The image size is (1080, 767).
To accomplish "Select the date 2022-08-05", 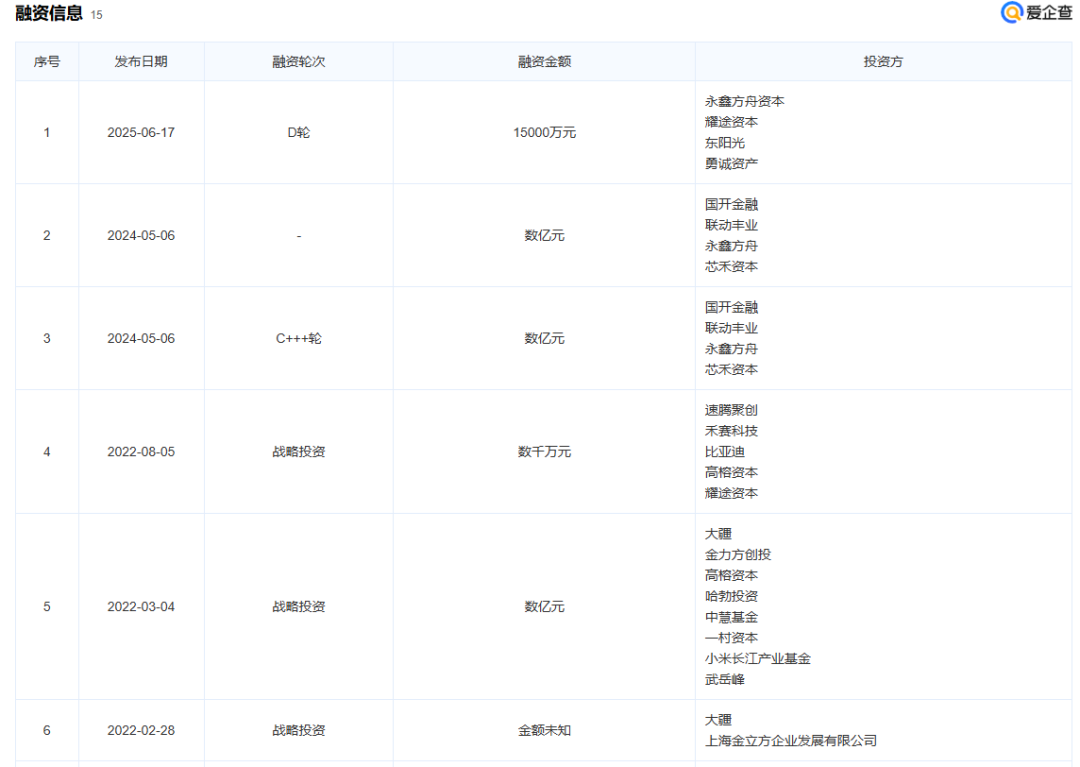I will point(141,452).
